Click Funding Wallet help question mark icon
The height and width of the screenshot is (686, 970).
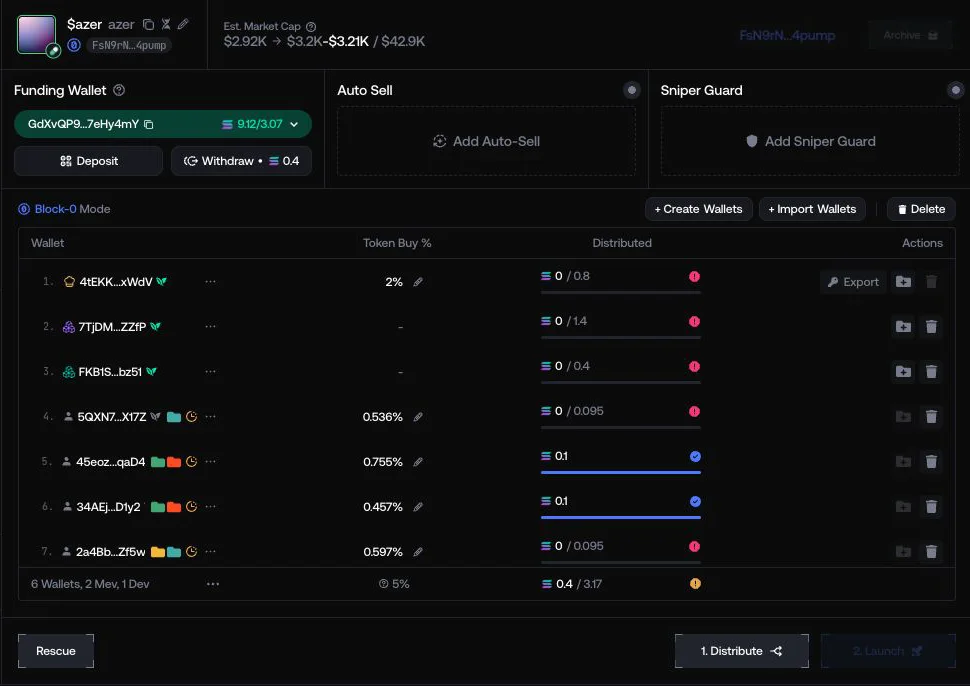(x=119, y=90)
